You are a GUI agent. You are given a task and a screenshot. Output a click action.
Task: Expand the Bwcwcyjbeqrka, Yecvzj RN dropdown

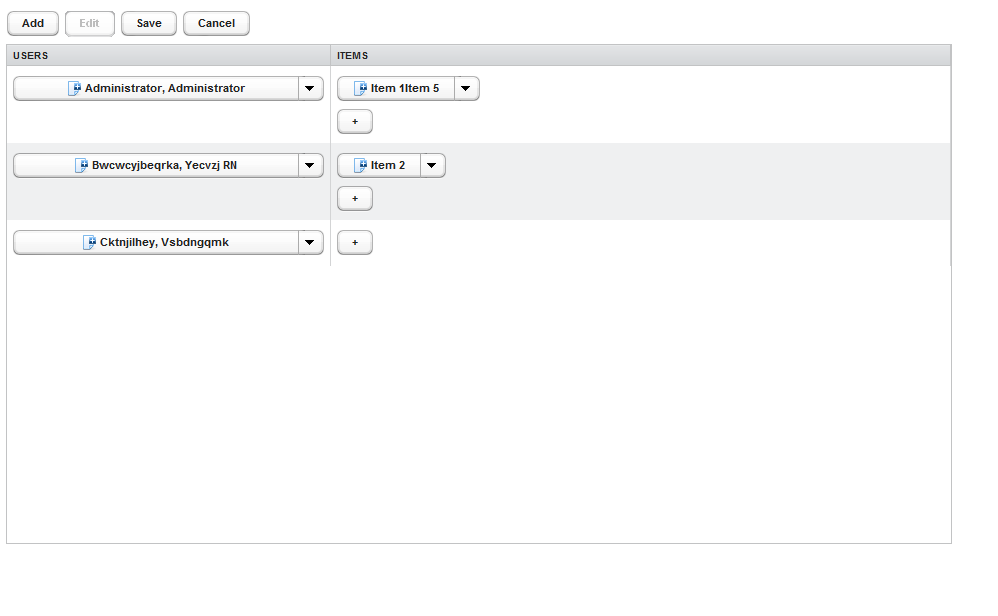coord(310,165)
